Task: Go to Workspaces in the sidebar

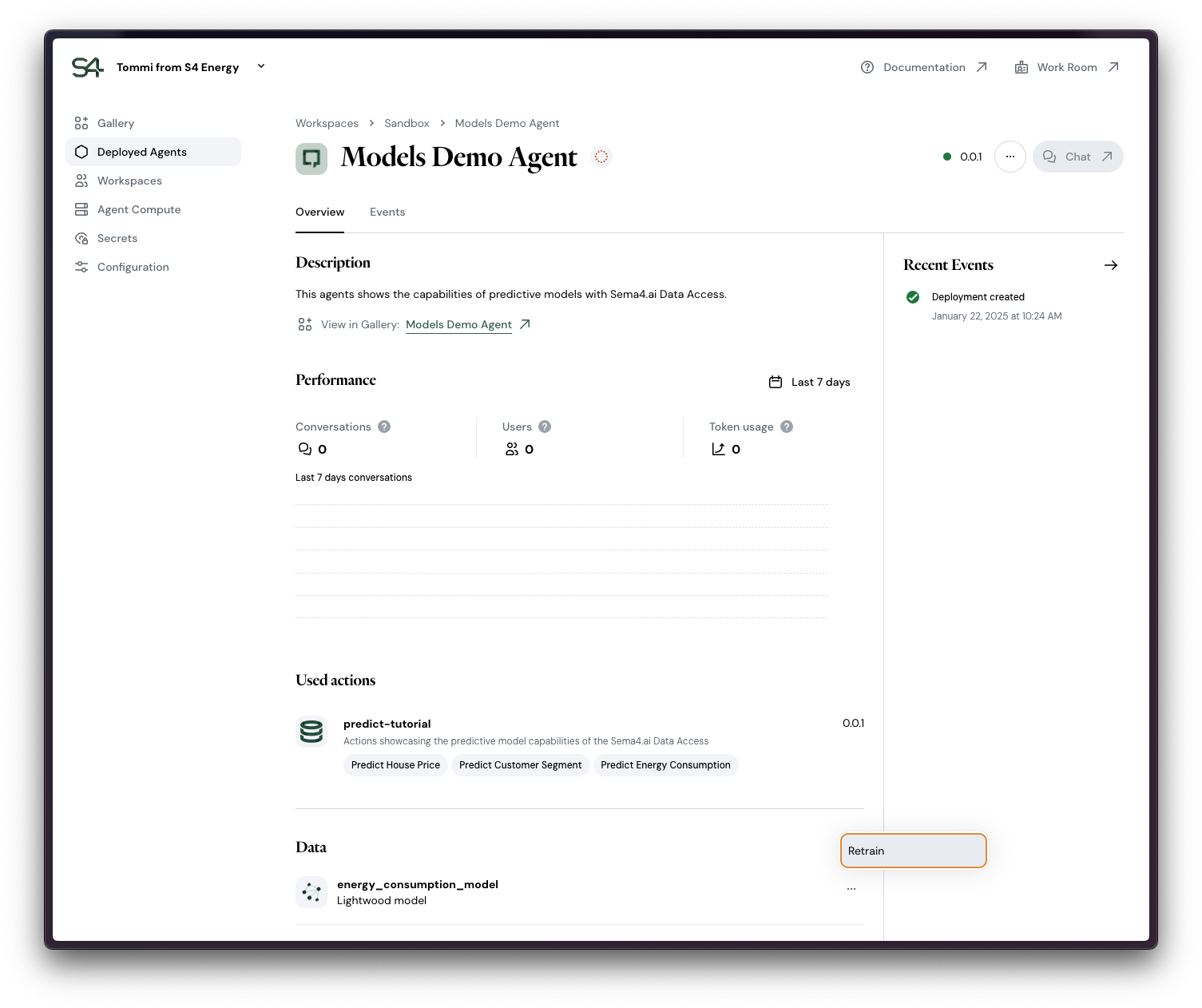Action: point(153,181)
